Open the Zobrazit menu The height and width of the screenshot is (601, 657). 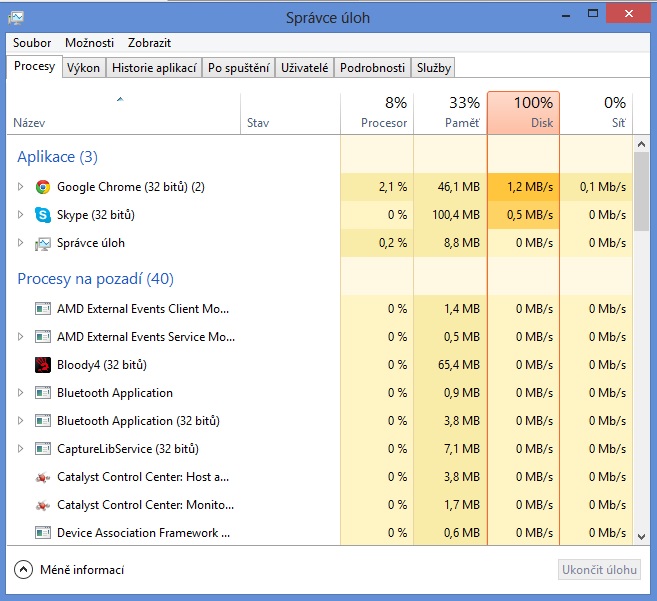click(149, 43)
